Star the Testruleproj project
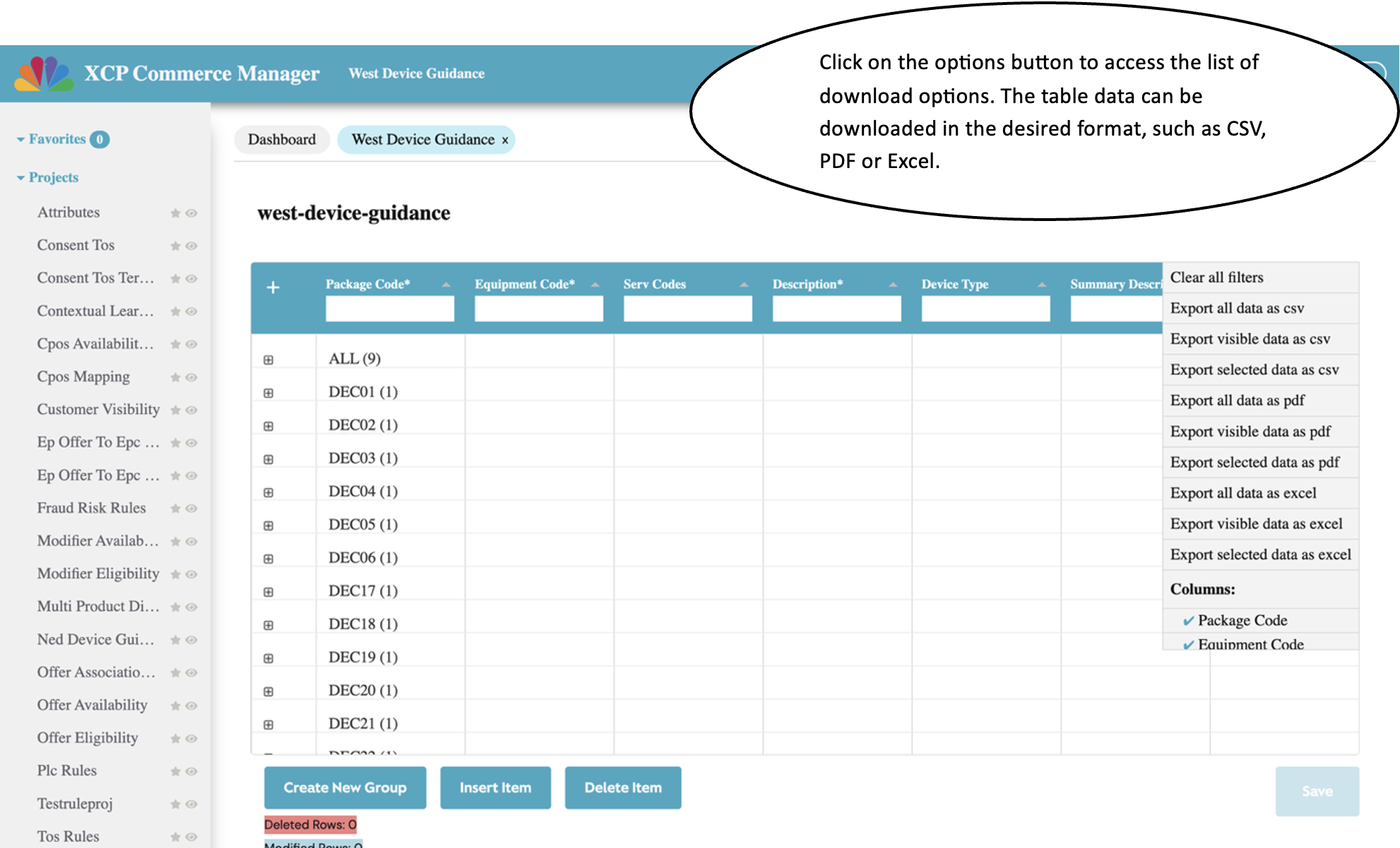1400x848 pixels. (x=175, y=804)
